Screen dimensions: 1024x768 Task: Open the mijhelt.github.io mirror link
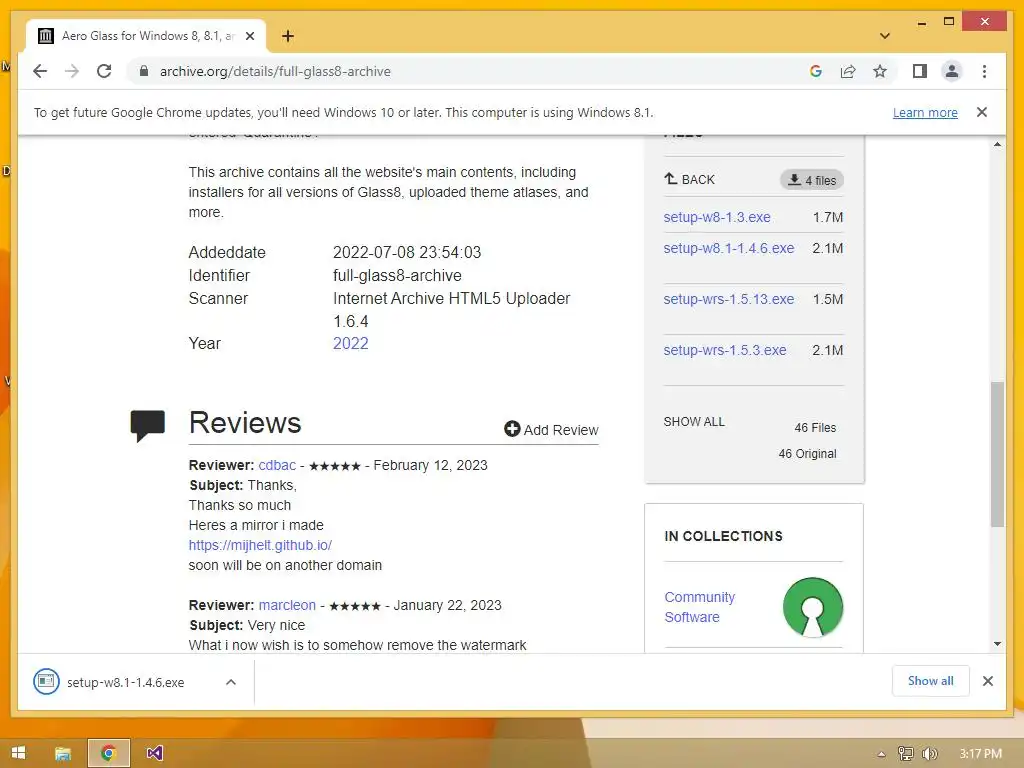260,545
